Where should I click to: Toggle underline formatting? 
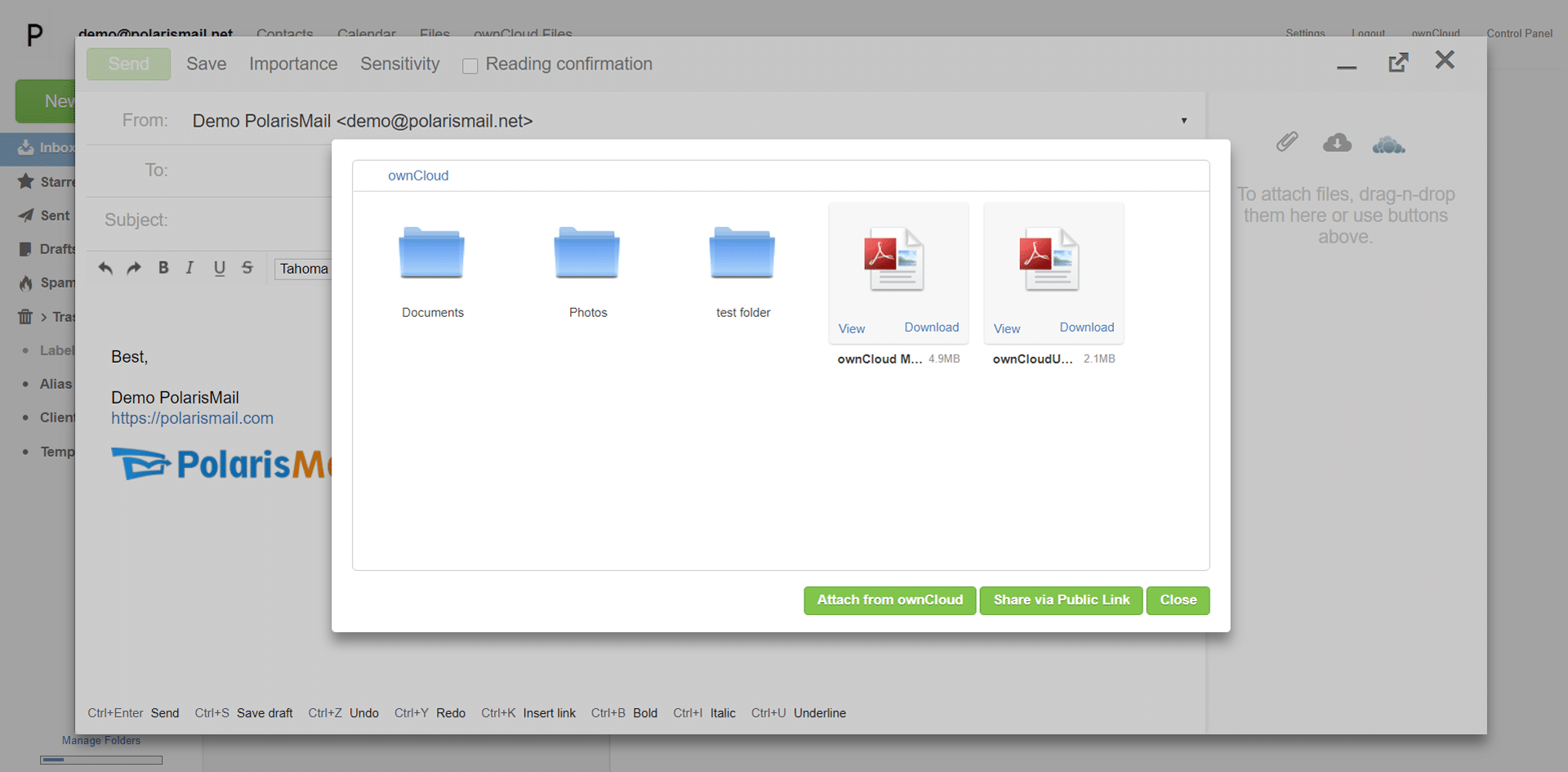[x=219, y=268]
